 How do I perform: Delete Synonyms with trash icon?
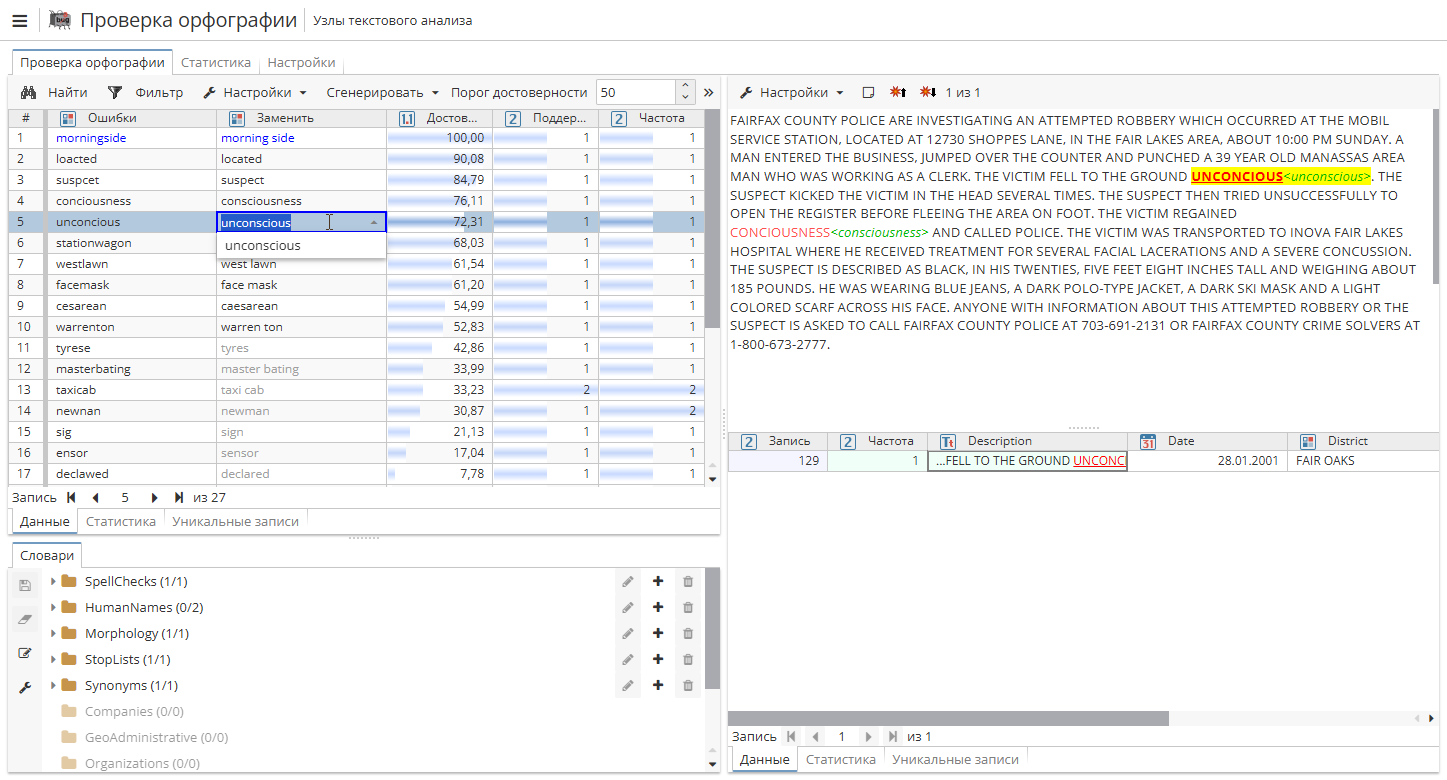688,685
